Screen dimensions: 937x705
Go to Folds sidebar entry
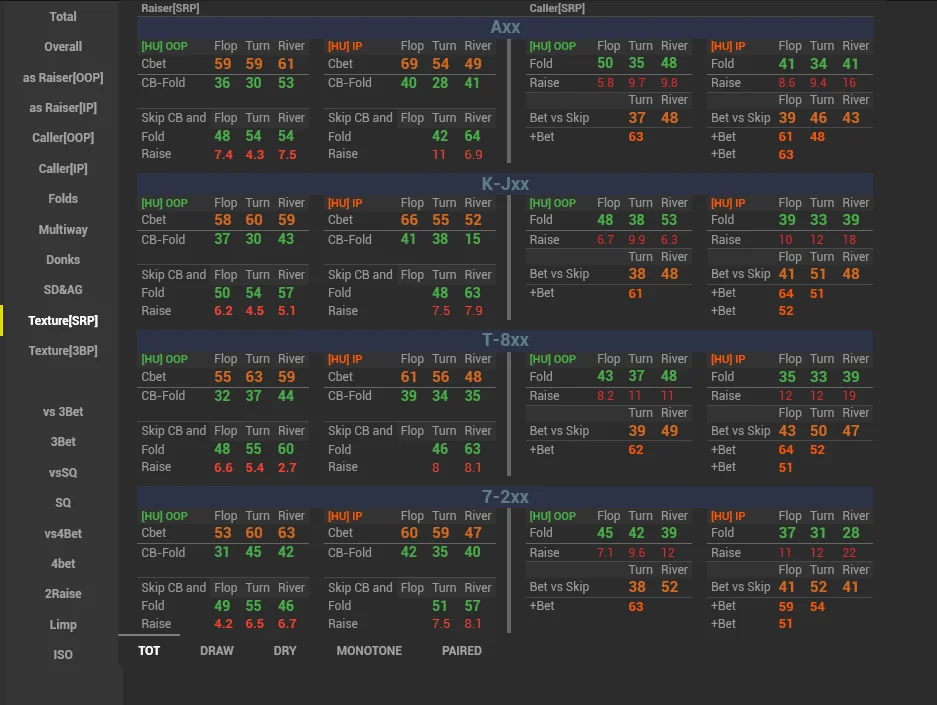[x=63, y=198]
